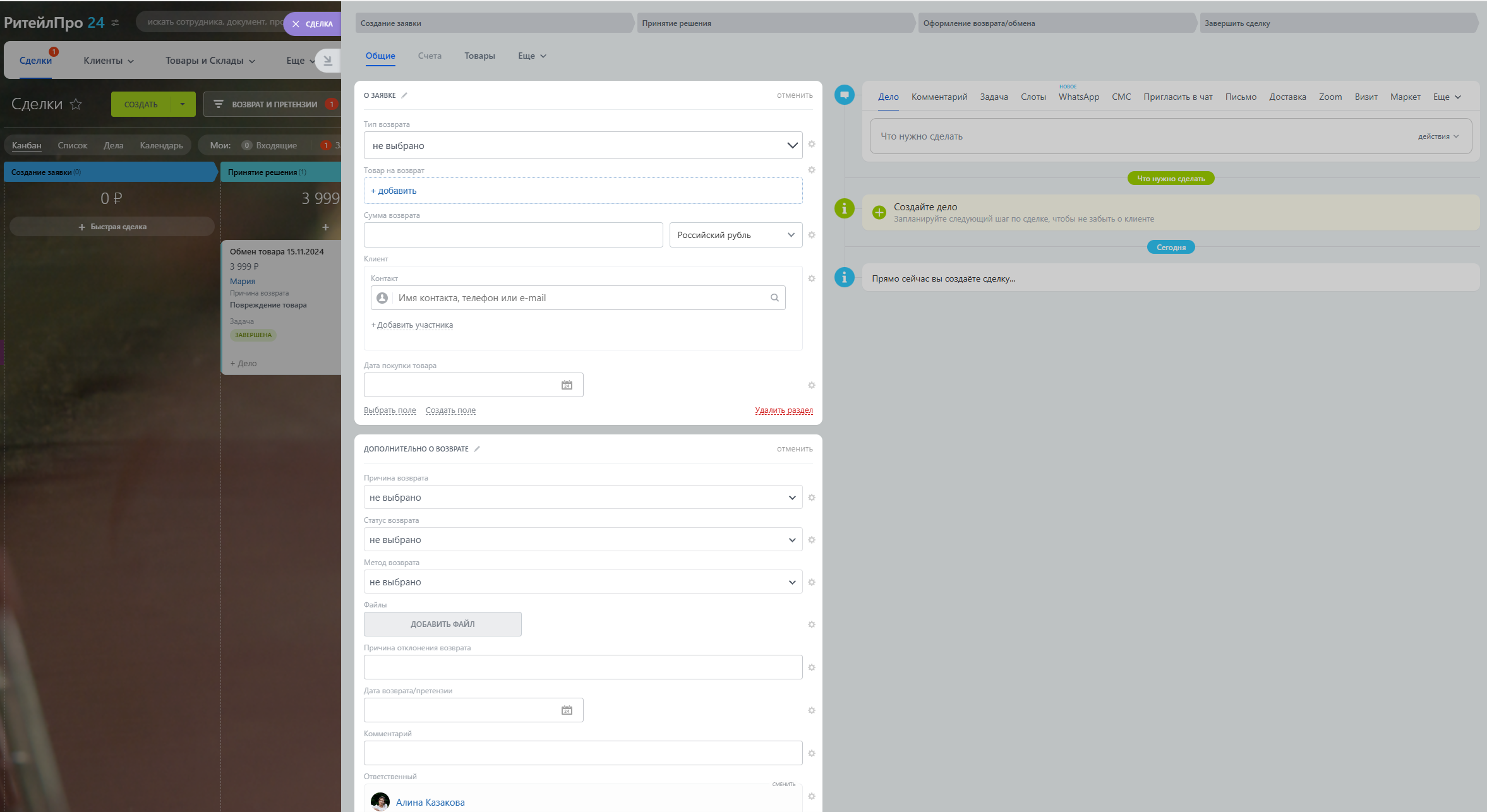The height and width of the screenshot is (812, 1487).
Task: Click green plus icon by Создайте дело
Action: pyautogui.click(x=879, y=213)
